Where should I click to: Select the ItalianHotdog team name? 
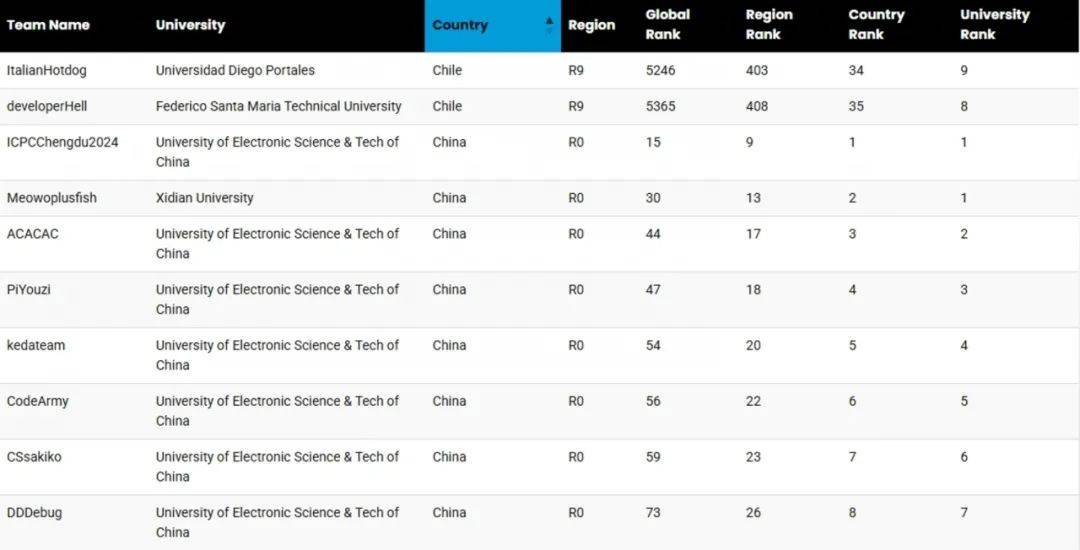47,70
